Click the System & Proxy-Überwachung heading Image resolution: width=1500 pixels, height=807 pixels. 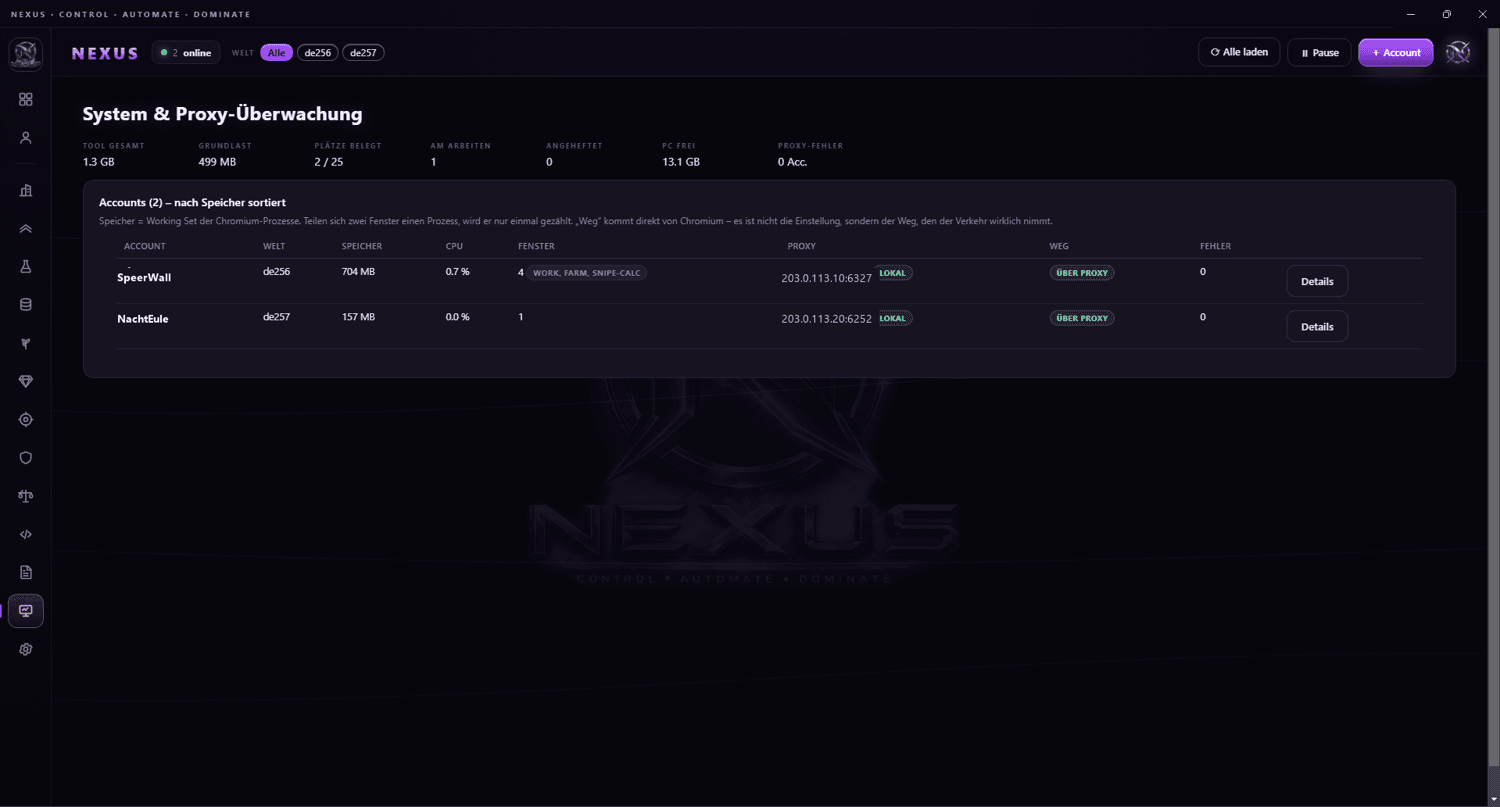[x=222, y=114]
